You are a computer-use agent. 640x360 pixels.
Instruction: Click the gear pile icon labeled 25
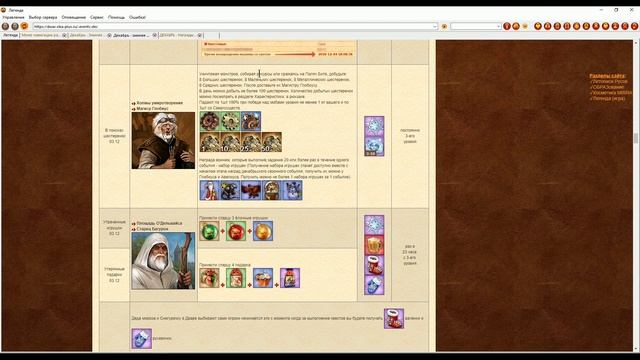point(251,142)
